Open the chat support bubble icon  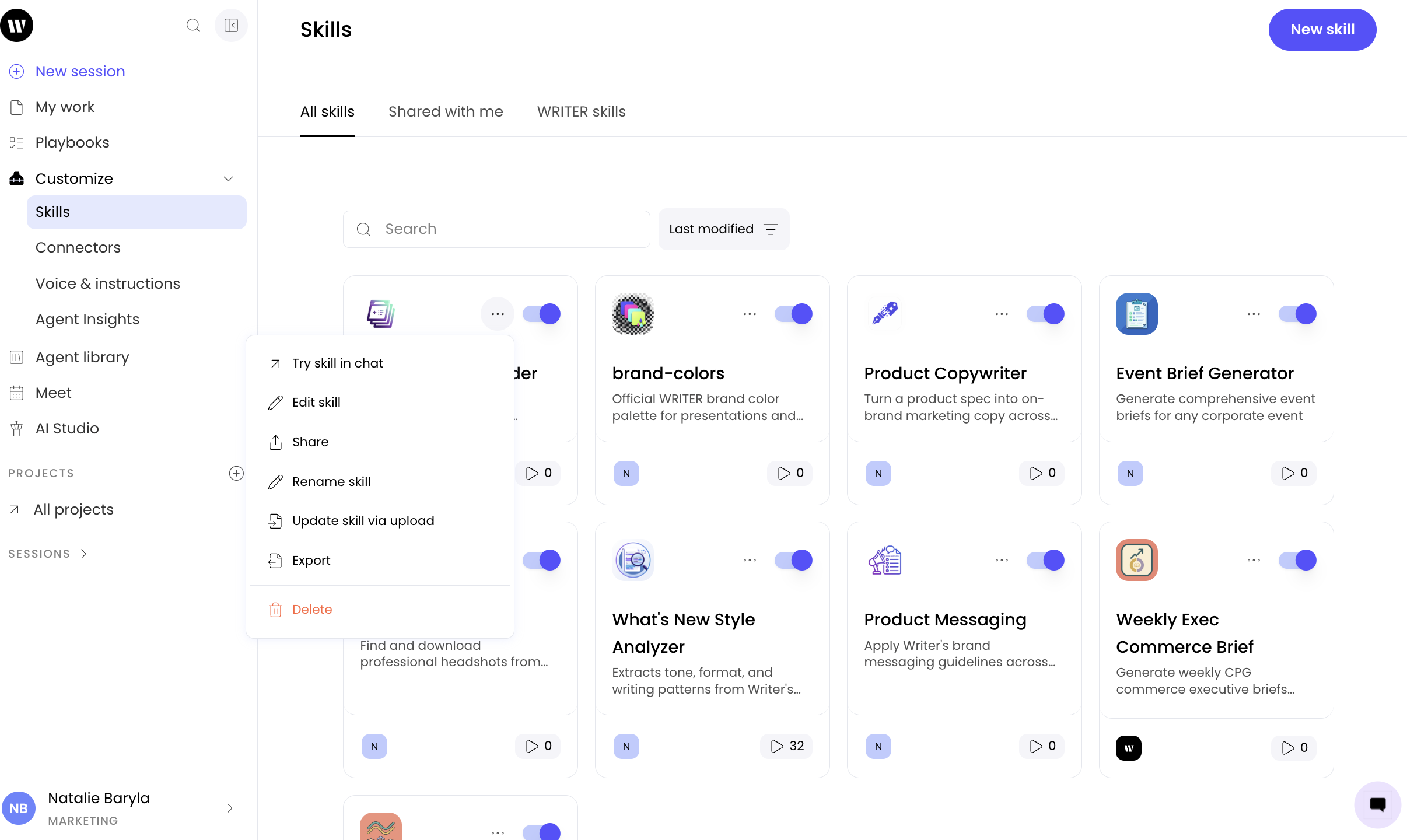pyautogui.click(x=1377, y=805)
